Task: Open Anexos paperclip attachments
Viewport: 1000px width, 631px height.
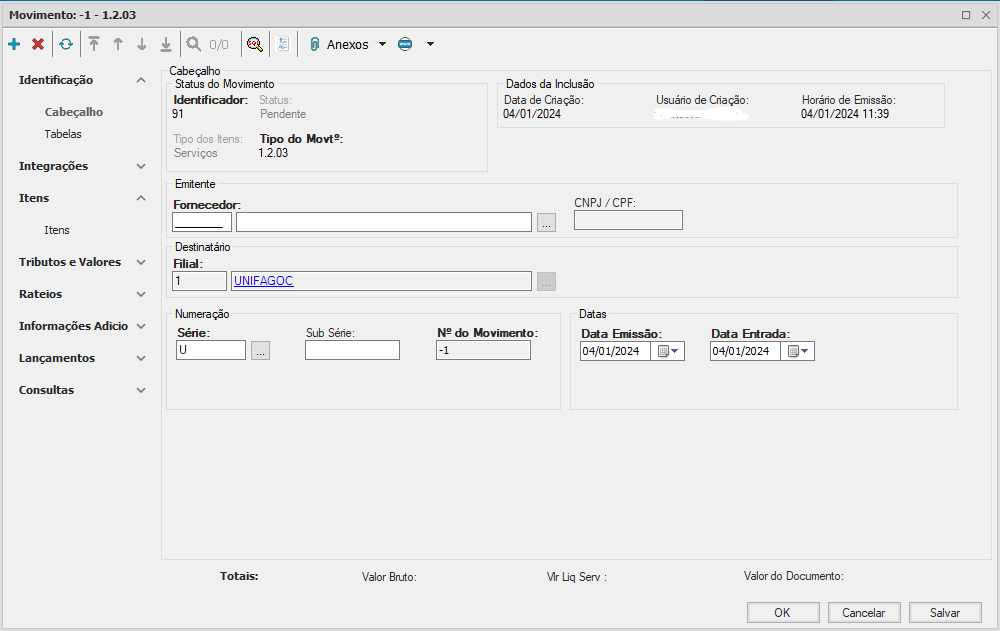Action: [340, 44]
